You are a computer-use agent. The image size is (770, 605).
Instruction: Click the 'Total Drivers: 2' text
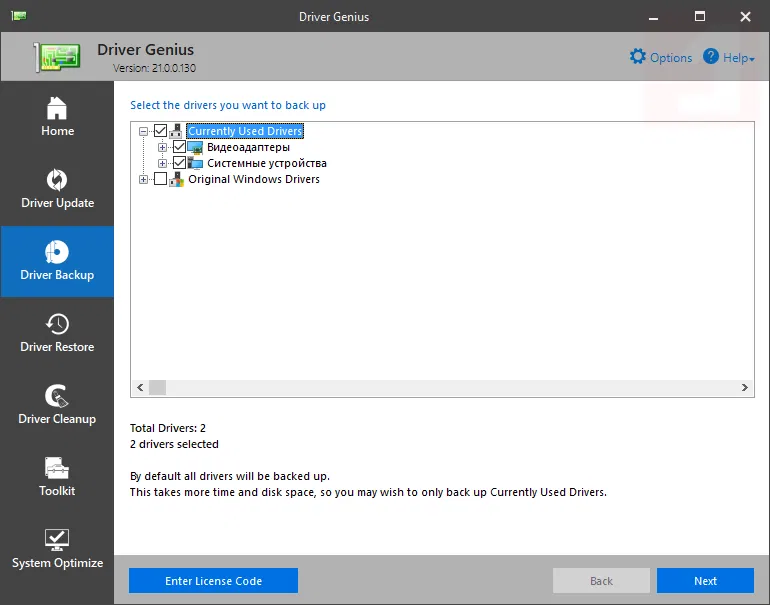click(168, 428)
